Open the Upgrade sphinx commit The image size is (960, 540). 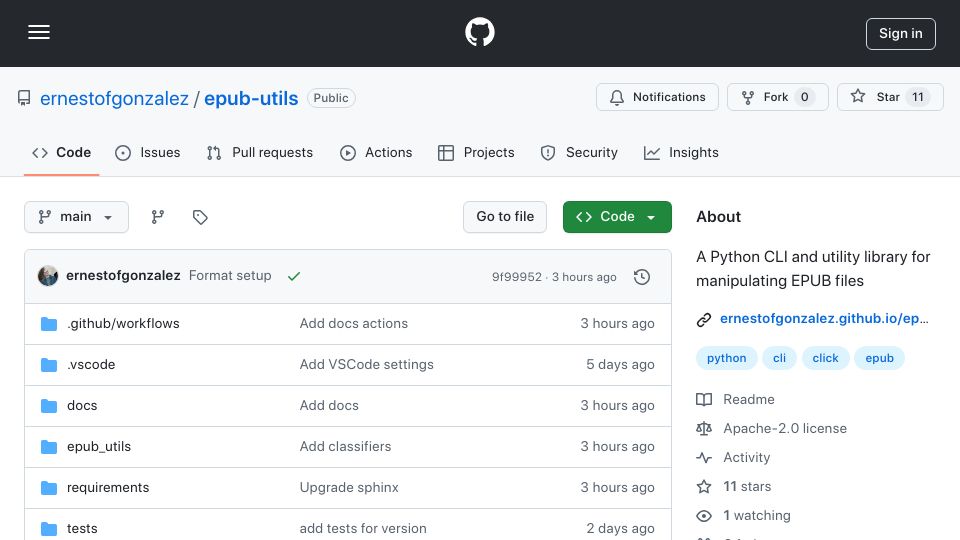point(349,487)
